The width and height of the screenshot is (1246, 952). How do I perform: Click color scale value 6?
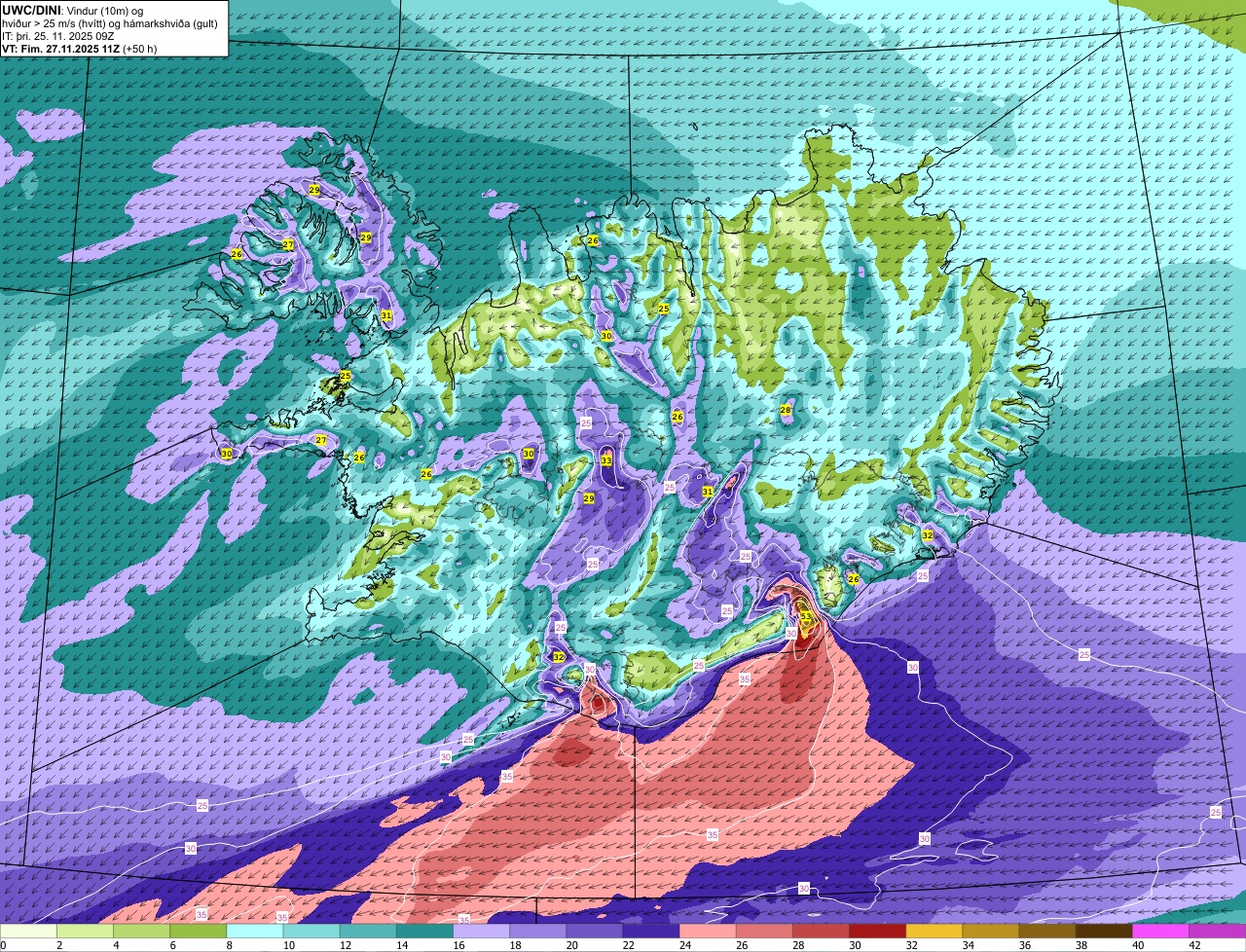[x=172, y=945]
